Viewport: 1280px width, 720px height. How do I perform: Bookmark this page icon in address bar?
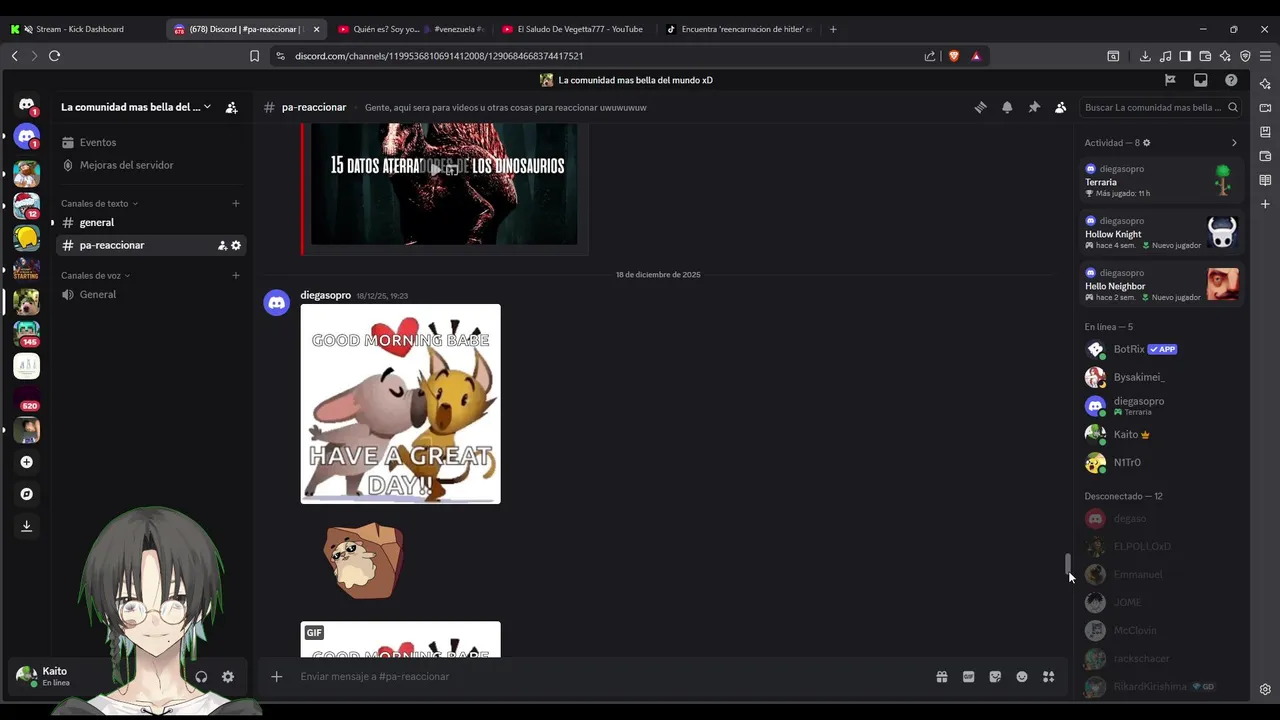coord(254,56)
